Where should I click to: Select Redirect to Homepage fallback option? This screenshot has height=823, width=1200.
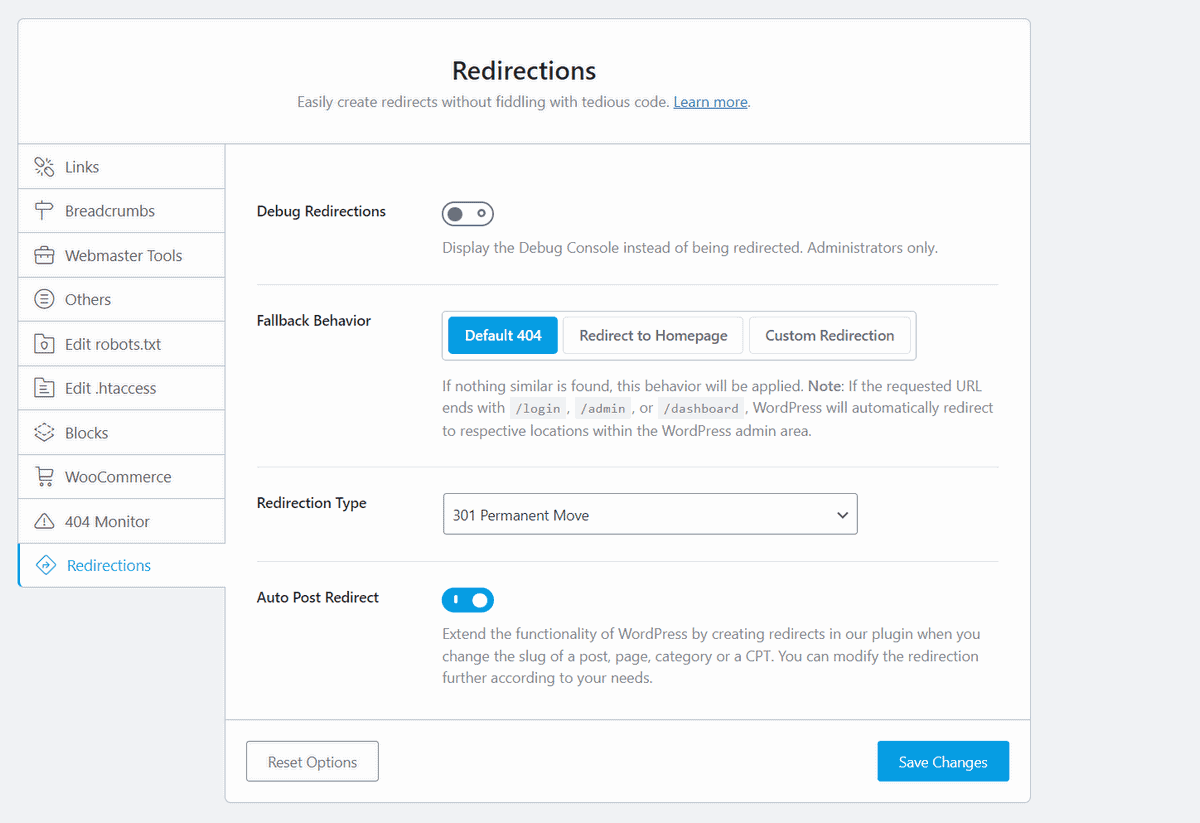pyautogui.click(x=653, y=335)
